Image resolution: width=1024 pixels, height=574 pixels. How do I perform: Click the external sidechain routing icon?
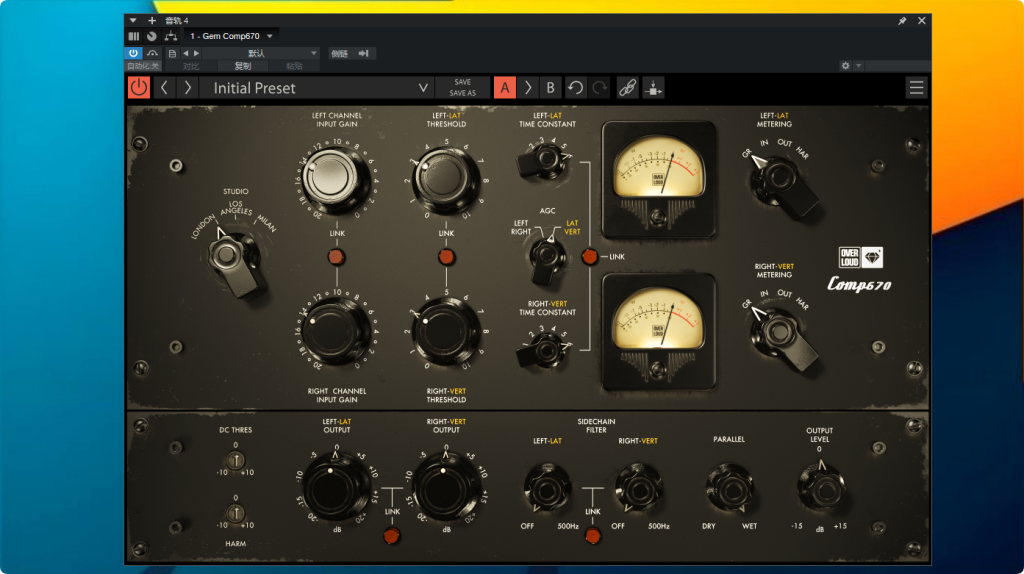click(653, 88)
